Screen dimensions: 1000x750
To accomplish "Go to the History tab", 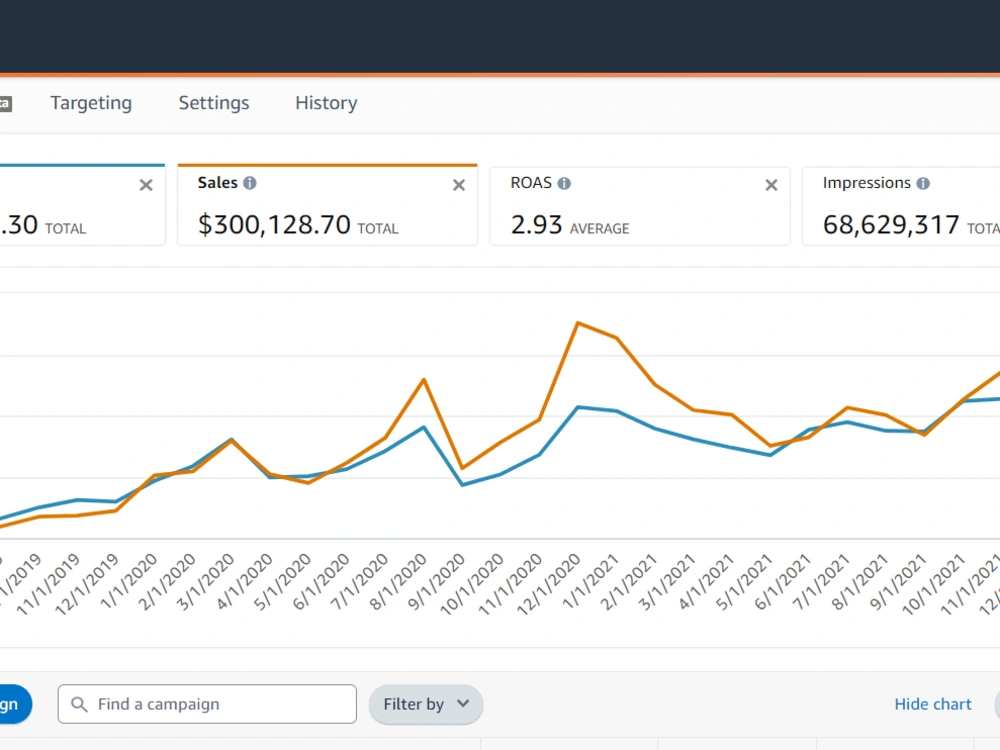I will (326, 103).
